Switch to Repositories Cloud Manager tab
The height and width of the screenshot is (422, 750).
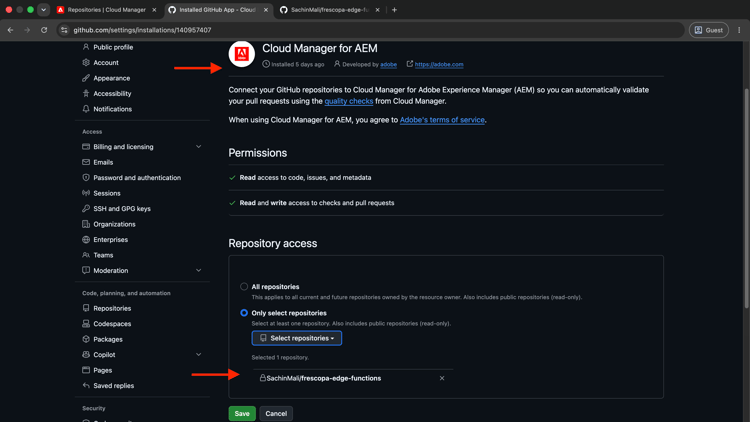pos(106,10)
